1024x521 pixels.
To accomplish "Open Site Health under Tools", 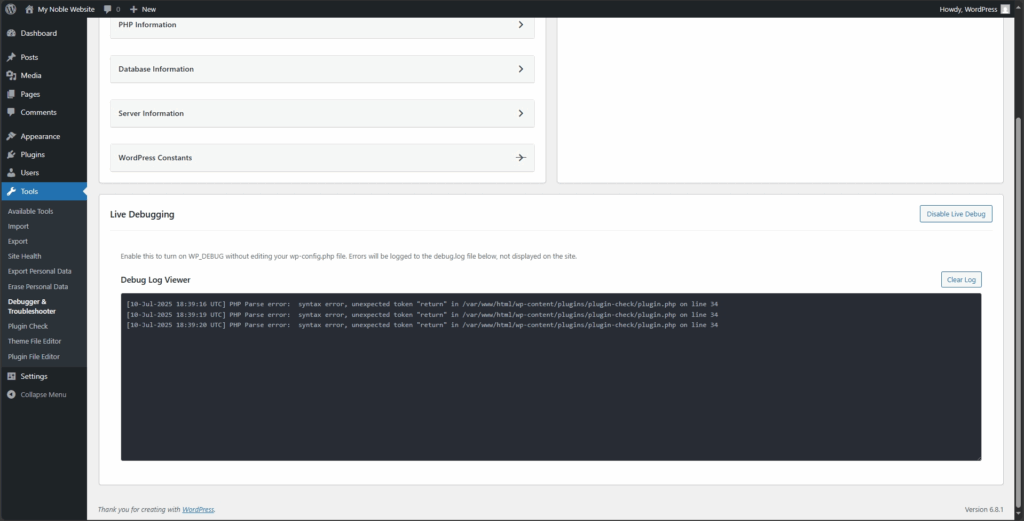I will [24, 256].
